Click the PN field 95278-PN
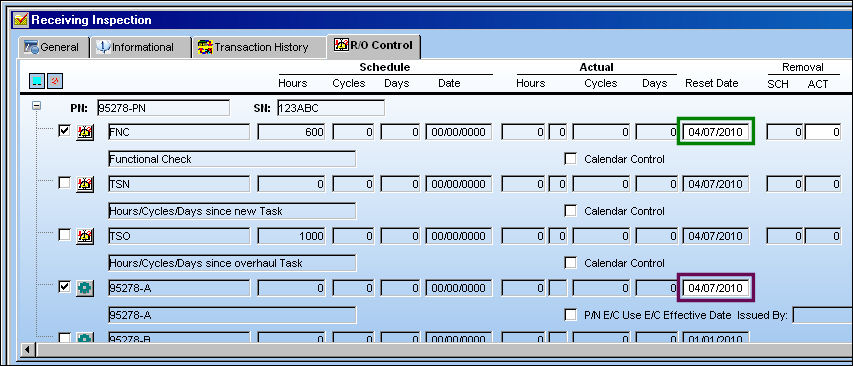Screen dimensions: 853x366 (x=163, y=108)
